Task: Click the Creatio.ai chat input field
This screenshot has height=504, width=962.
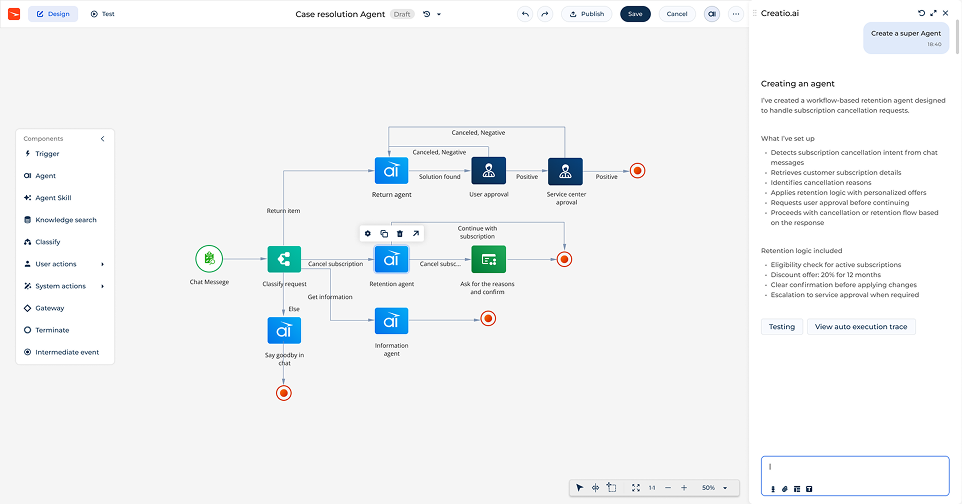Action: (854, 467)
